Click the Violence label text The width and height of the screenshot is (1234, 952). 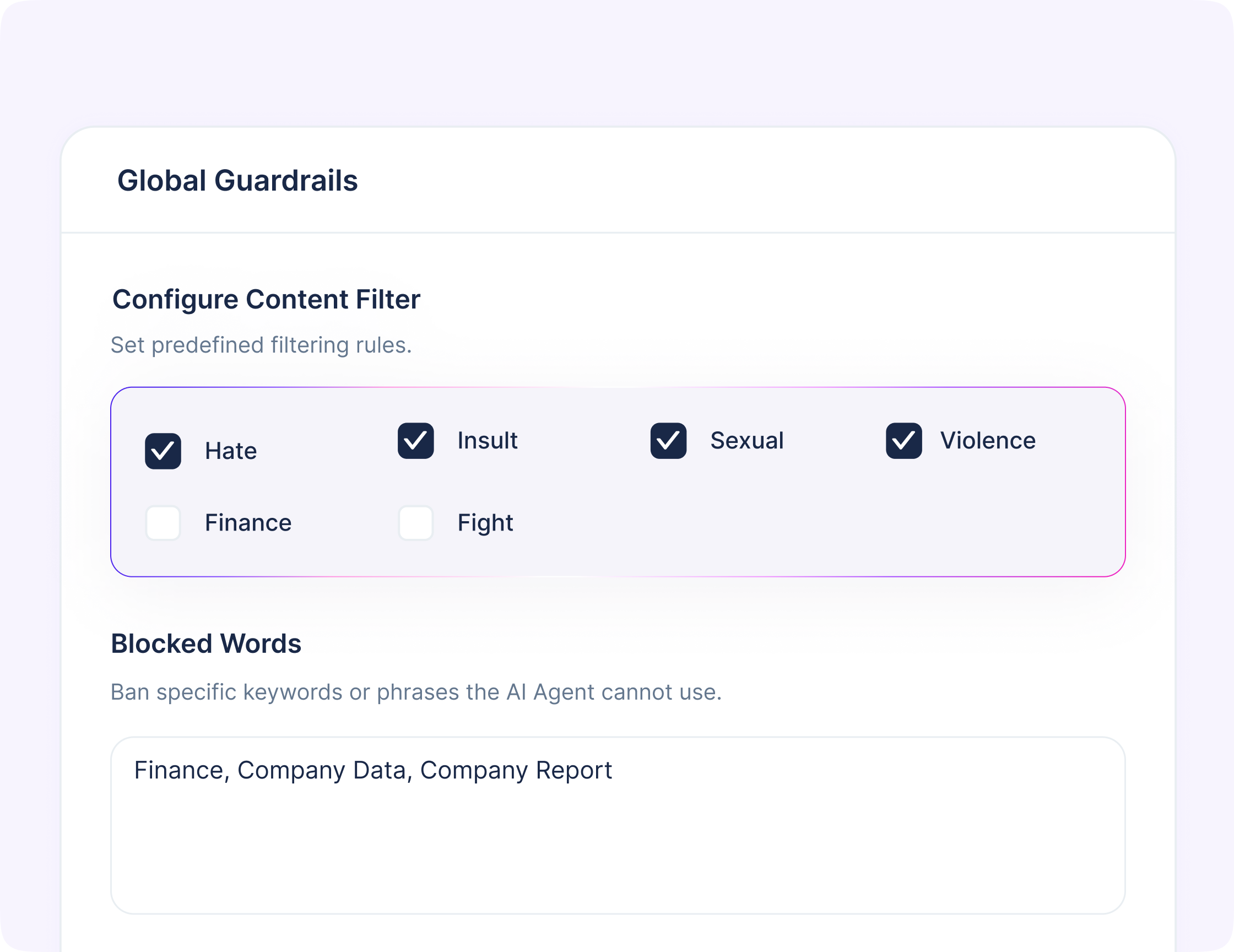(987, 440)
